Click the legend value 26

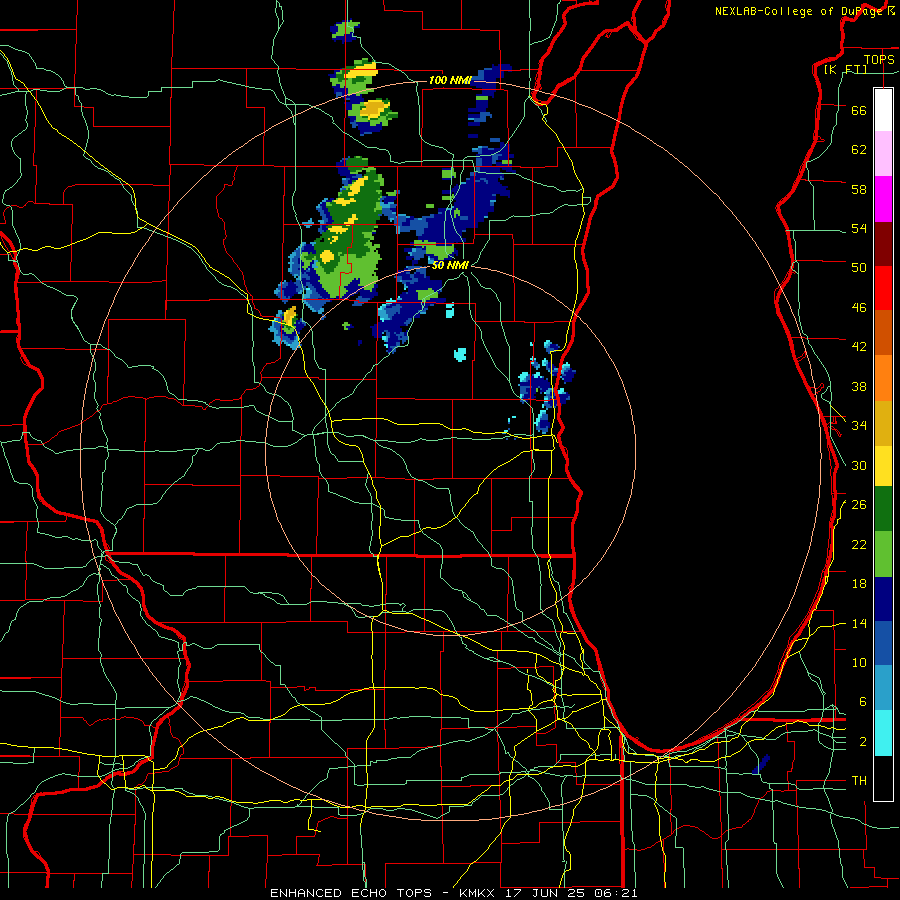(x=859, y=505)
